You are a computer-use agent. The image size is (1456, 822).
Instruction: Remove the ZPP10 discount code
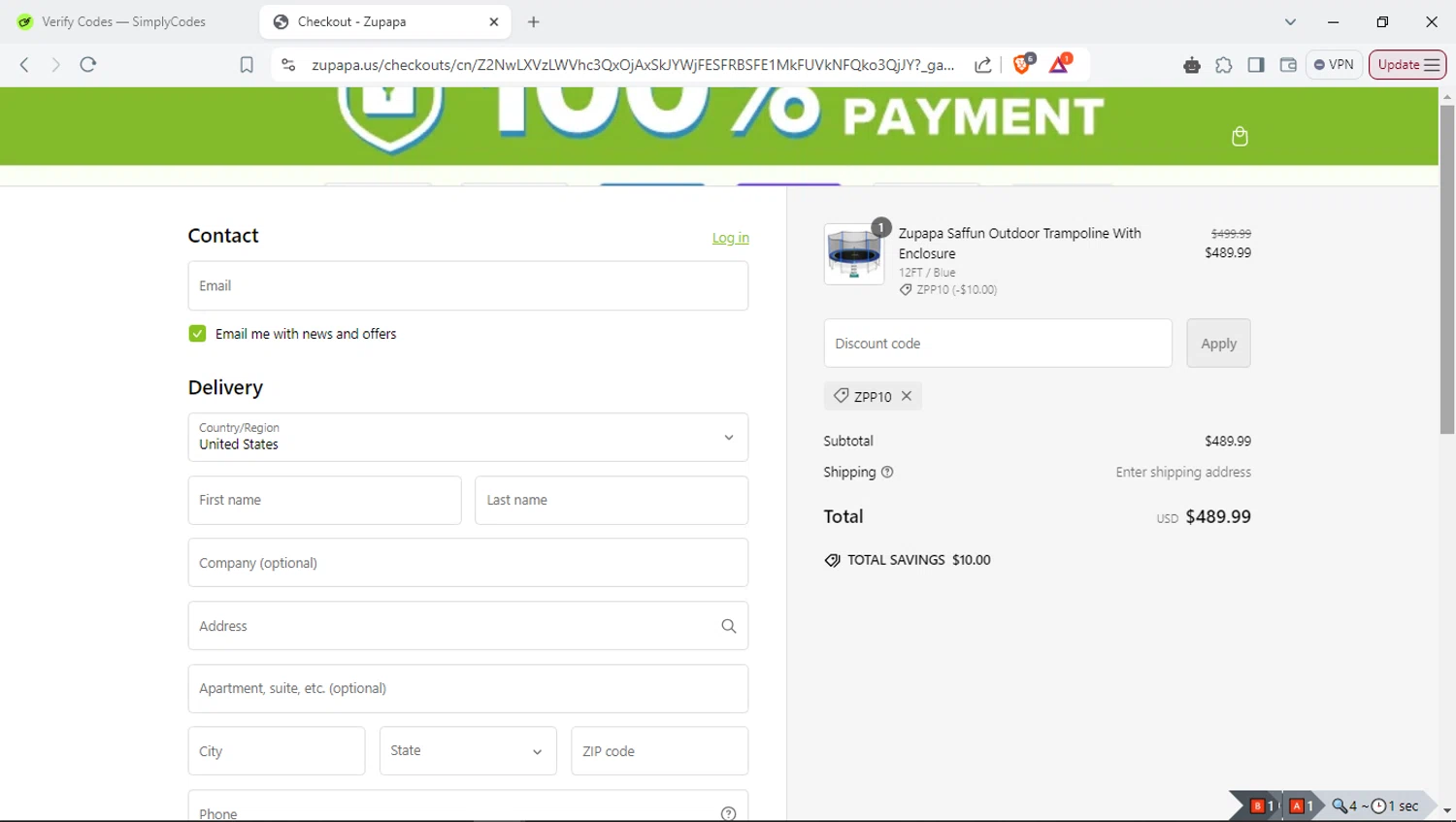point(907,396)
